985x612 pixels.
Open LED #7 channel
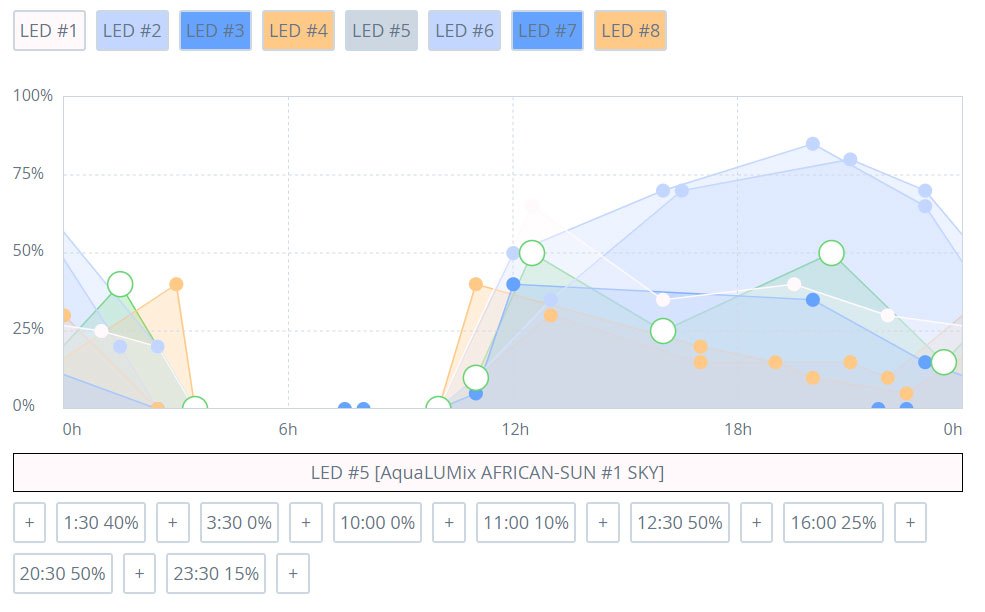pyautogui.click(x=547, y=30)
